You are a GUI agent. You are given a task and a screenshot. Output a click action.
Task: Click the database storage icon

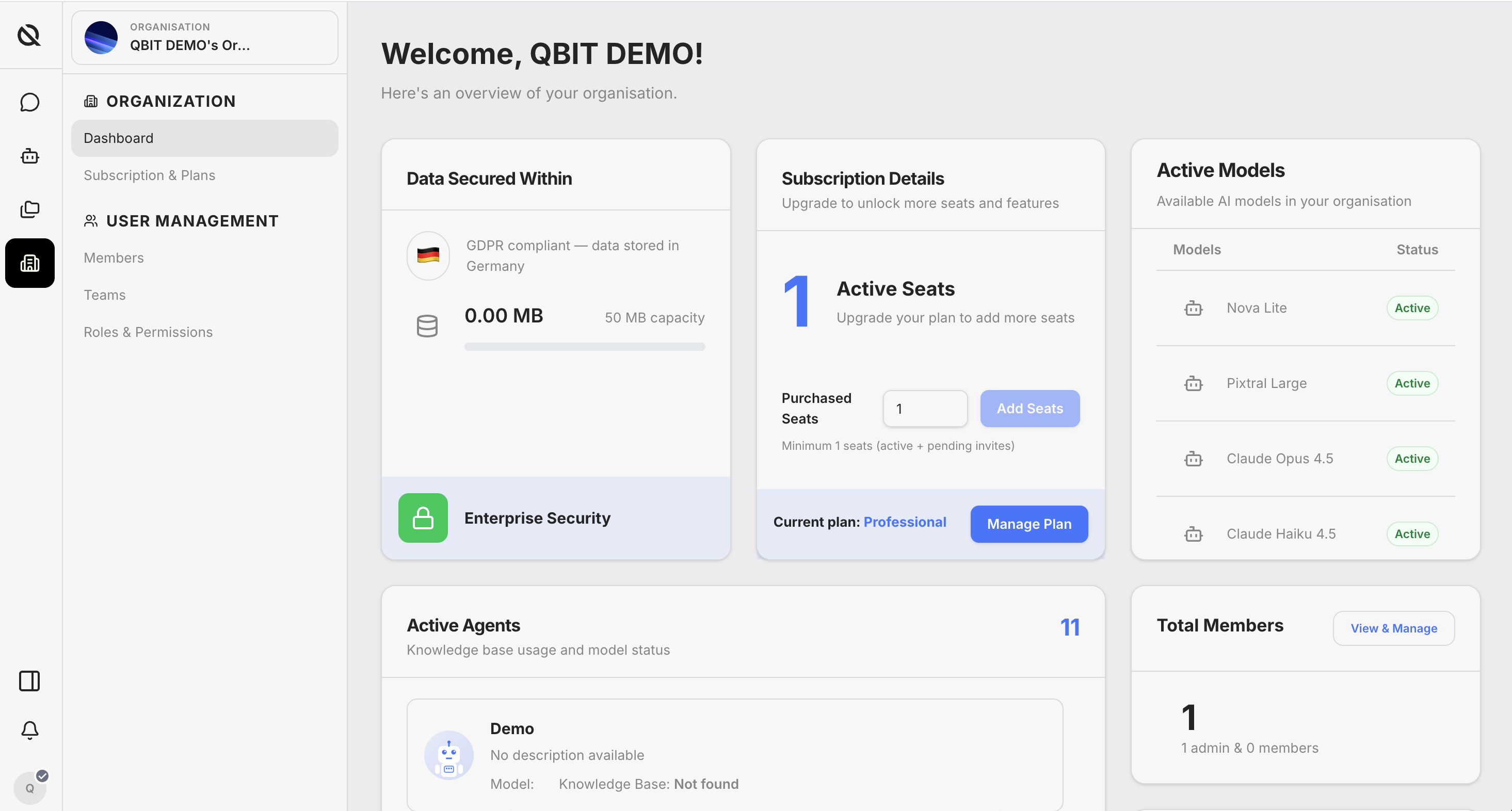(427, 326)
